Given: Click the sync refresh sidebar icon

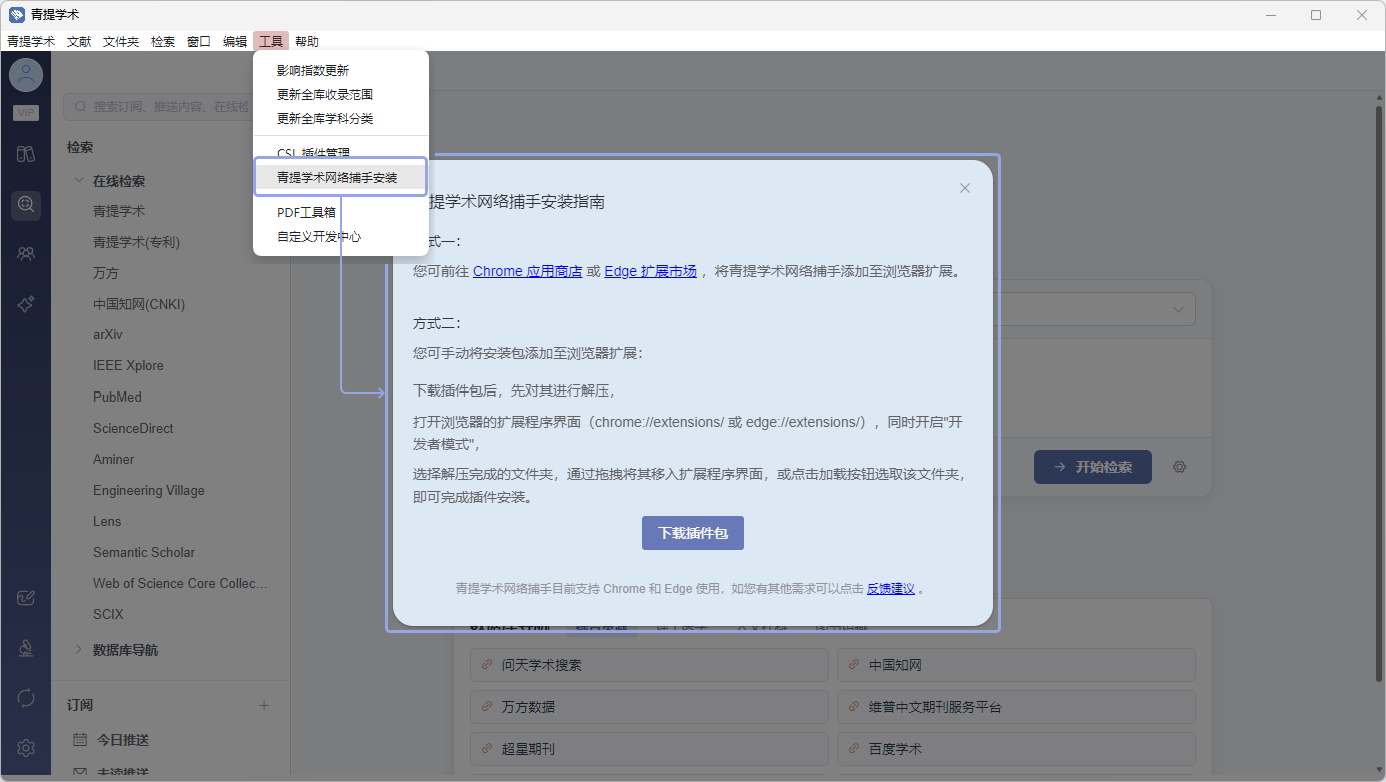Looking at the screenshot, I should pos(26,697).
